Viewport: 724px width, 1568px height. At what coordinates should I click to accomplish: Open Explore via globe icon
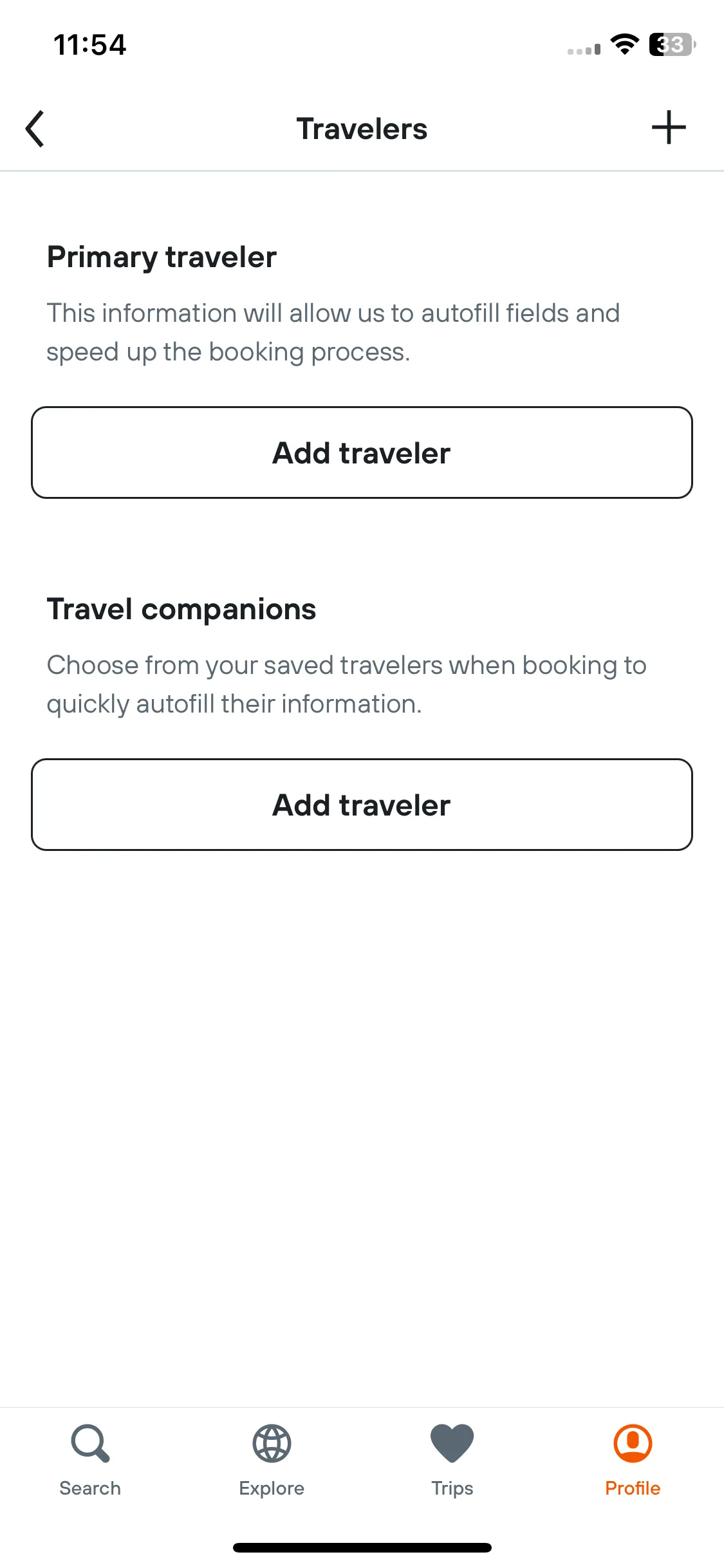coord(272,1443)
